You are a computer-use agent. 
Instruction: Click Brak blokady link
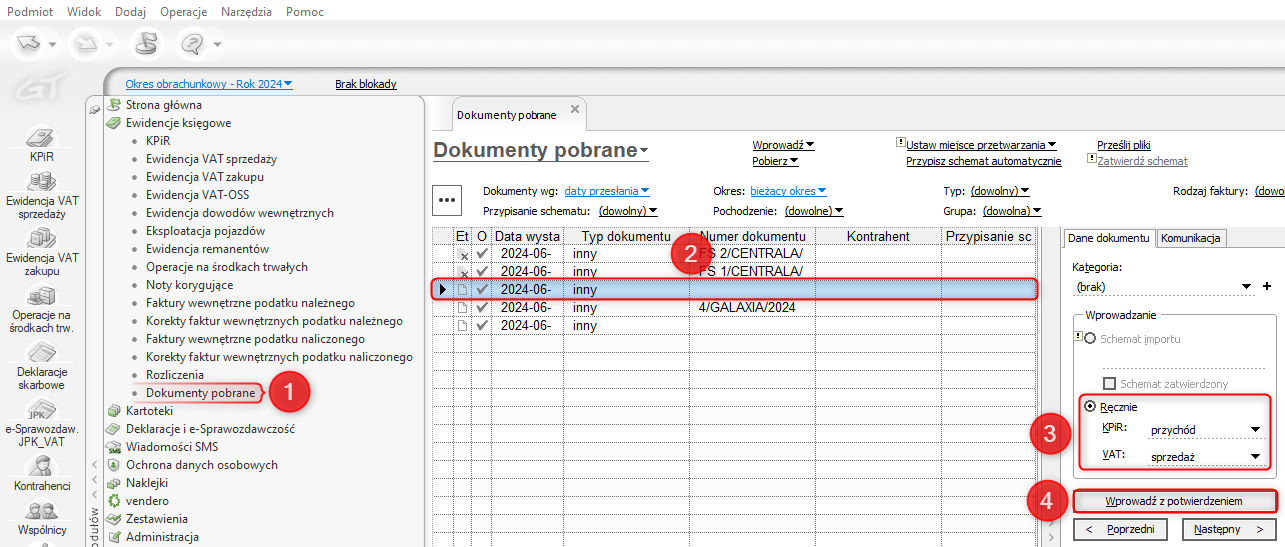[x=366, y=84]
